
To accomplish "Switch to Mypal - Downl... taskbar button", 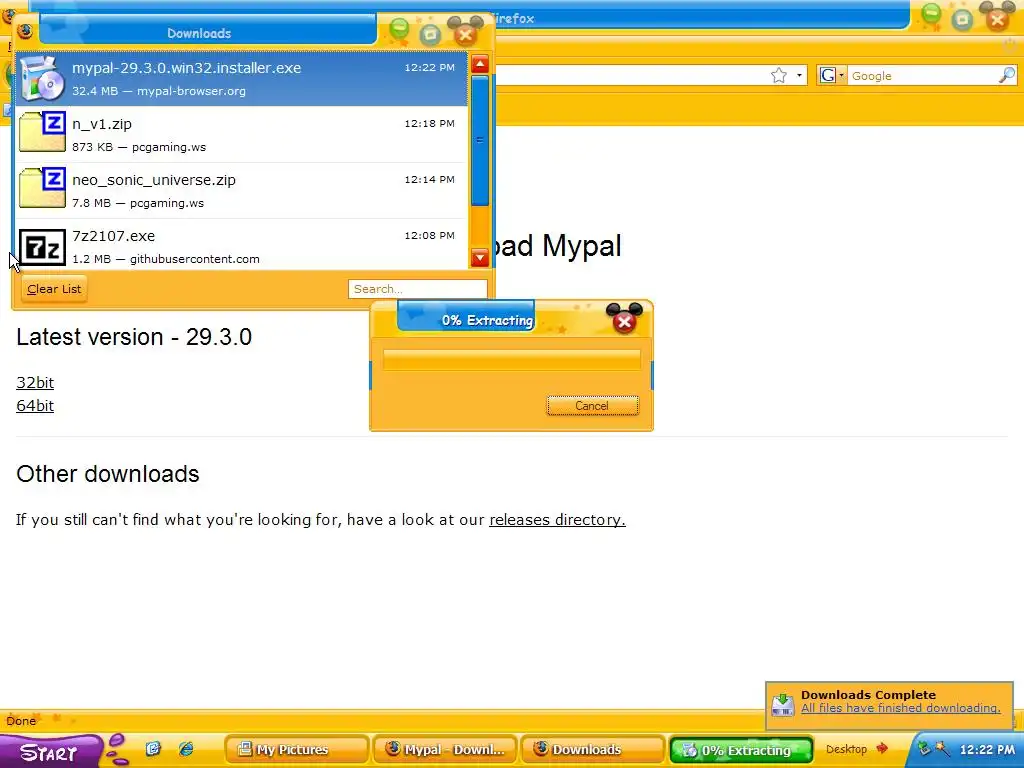I will (x=444, y=750).
